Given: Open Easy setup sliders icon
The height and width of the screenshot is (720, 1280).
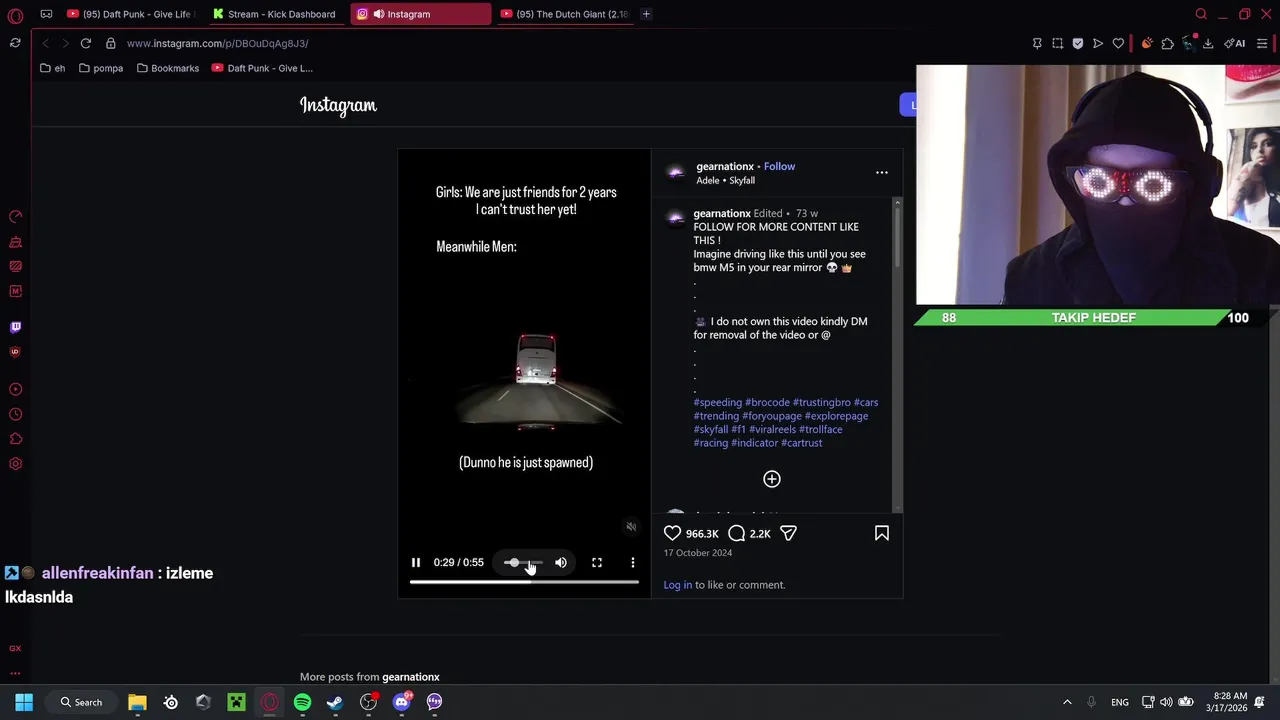Looking at the screenshot, I should [1262, 43].
